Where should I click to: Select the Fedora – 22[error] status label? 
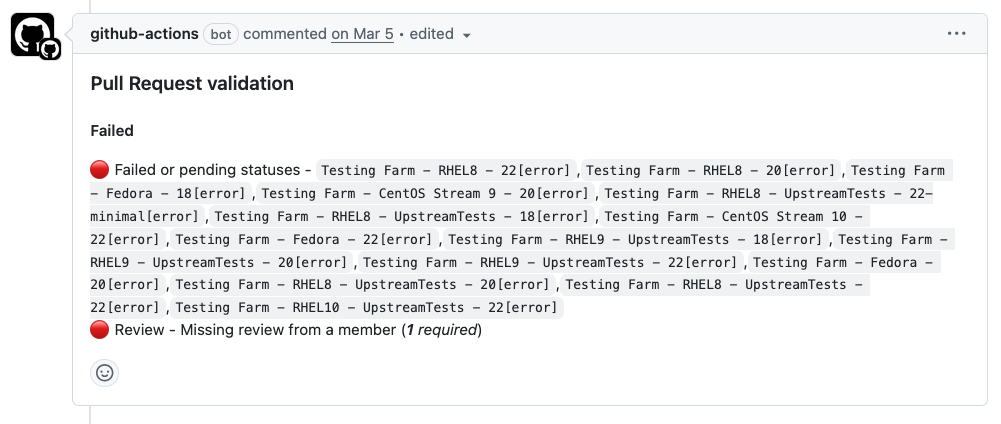coord(306,240)
